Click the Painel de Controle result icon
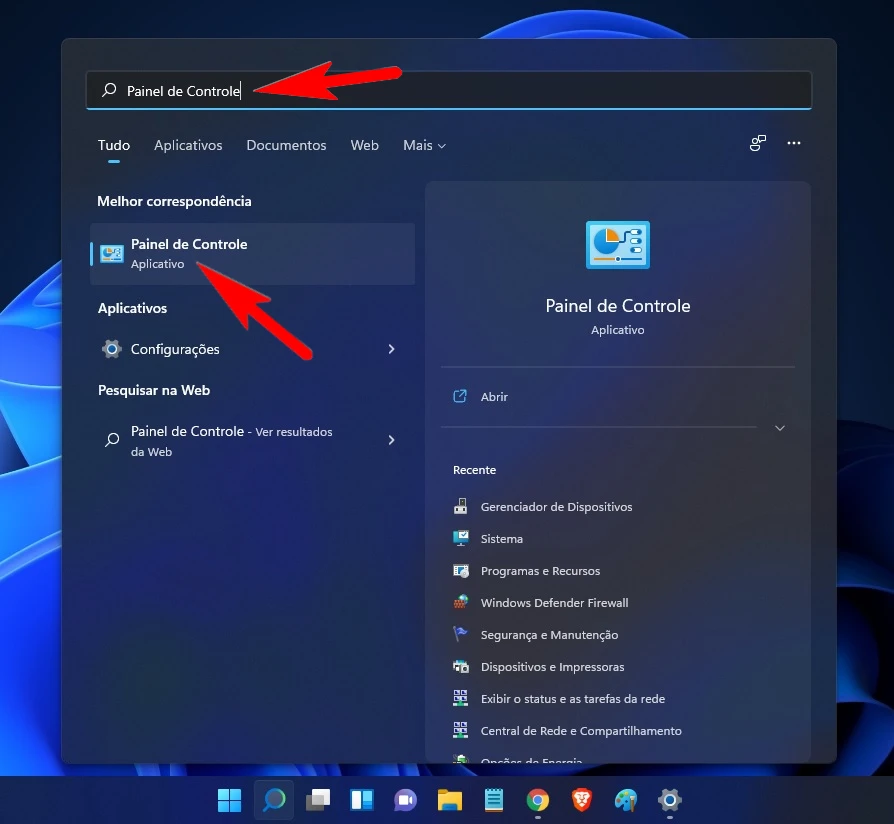The width and height of the screenshot is (894, 824). tap(111, 254)
